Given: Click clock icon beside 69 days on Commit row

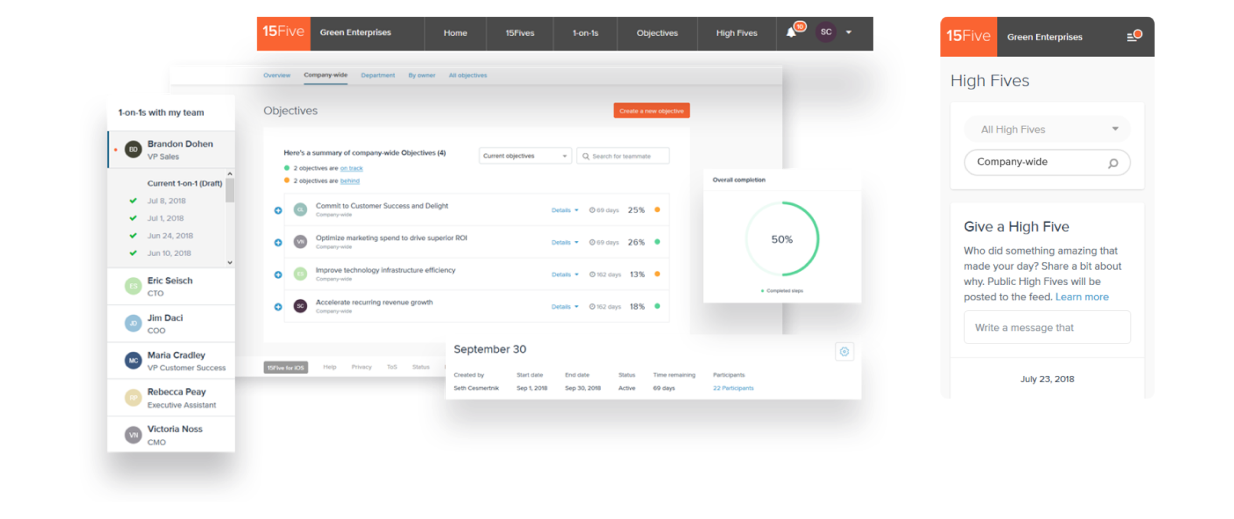Looking at the screenshot, I should (592, 210).
